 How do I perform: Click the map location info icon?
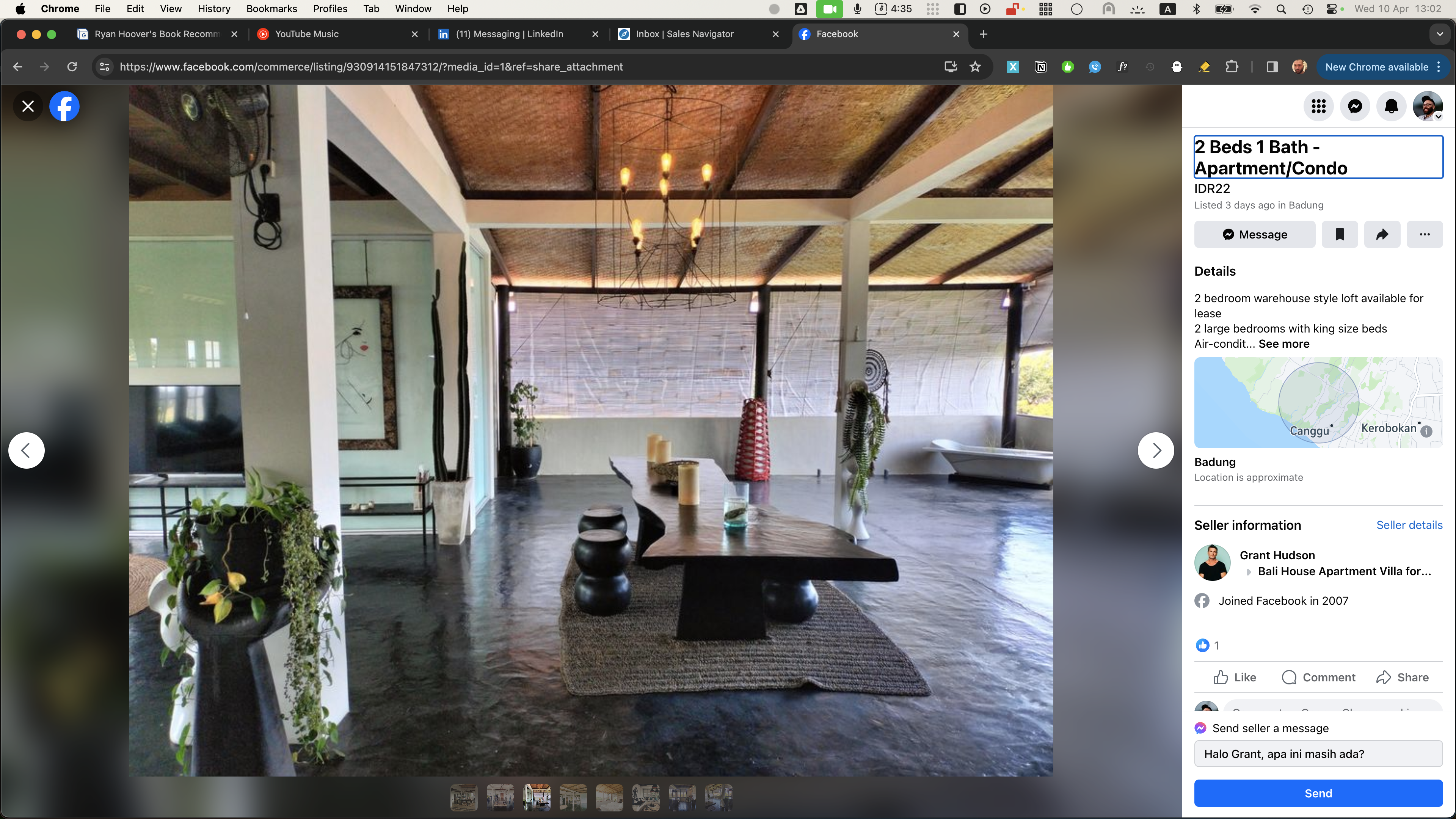pyautogui.click(x=1426, y=431)
